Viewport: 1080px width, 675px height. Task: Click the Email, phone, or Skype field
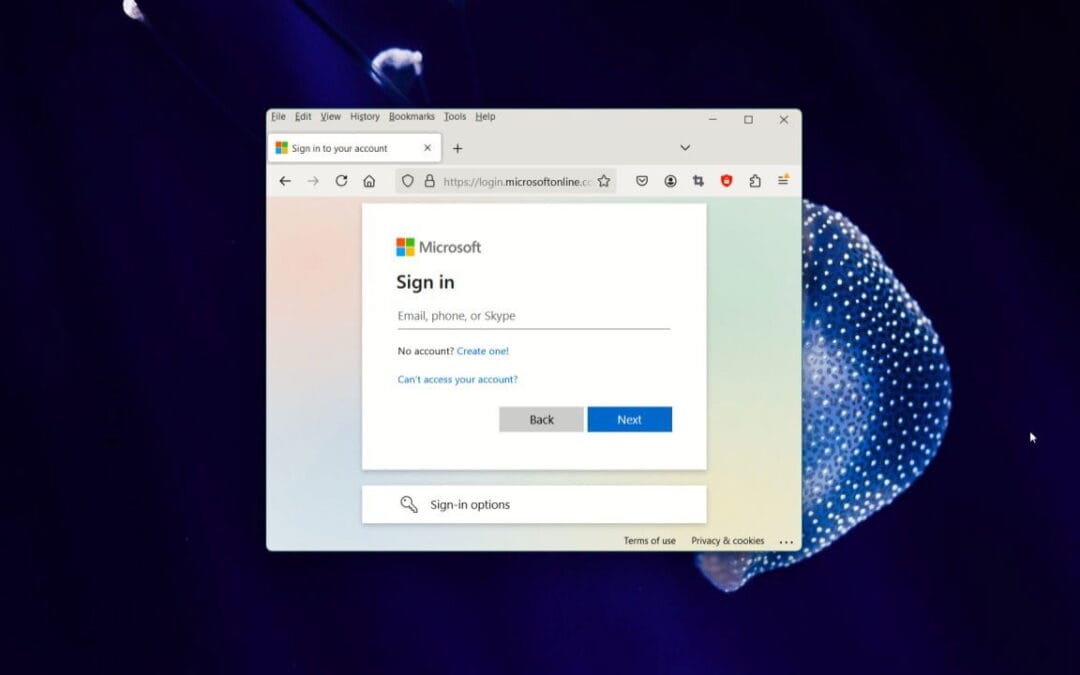[533, 315]
